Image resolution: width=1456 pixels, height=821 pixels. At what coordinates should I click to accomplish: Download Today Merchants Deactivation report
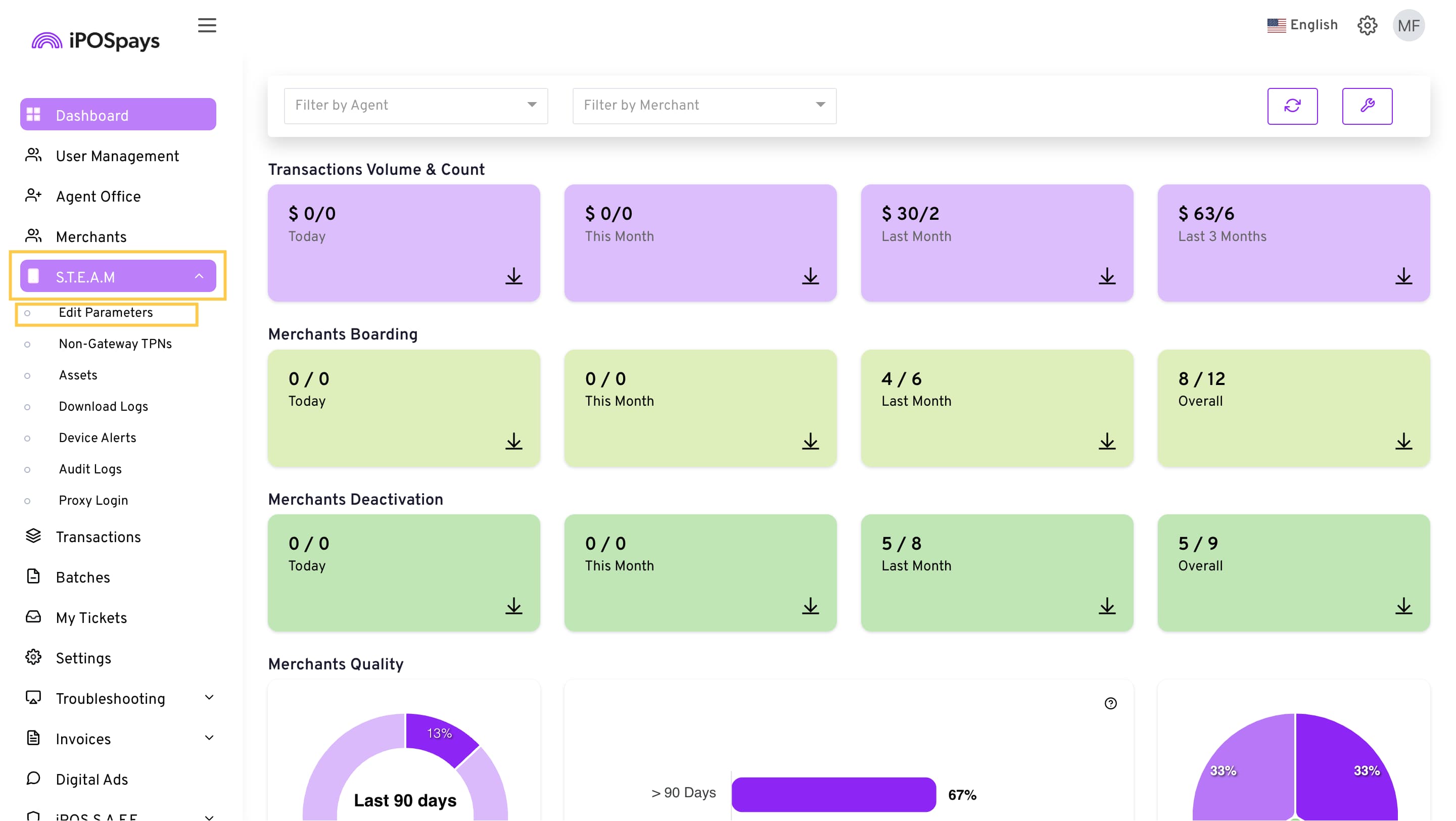tap(513, 606)
